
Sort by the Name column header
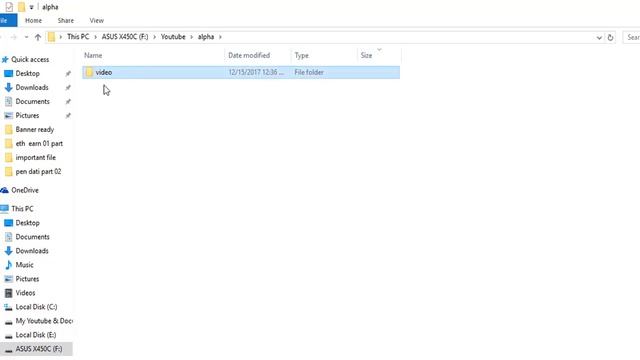click(x=93, y=56)
